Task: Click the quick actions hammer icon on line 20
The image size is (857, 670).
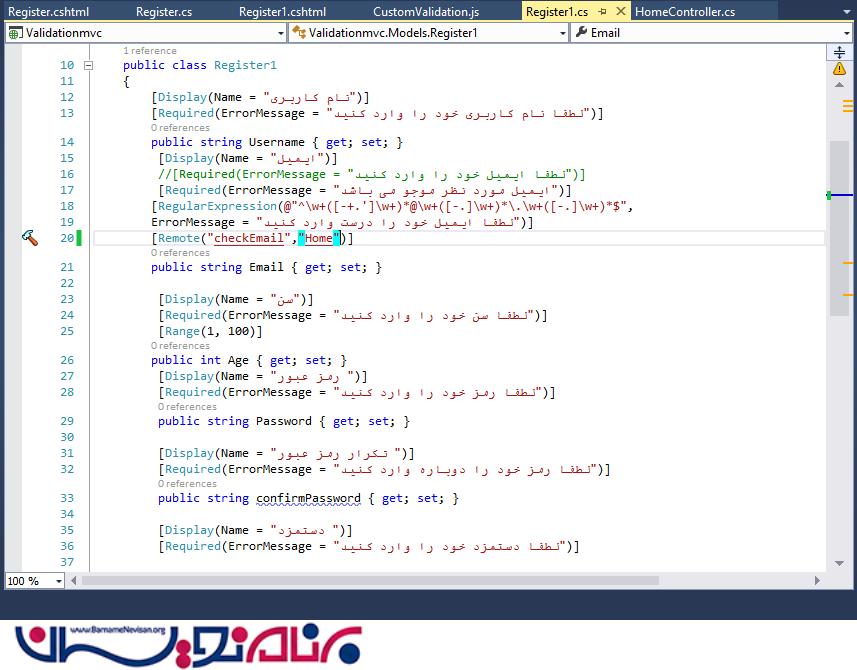Action: [x=29, y=238]
